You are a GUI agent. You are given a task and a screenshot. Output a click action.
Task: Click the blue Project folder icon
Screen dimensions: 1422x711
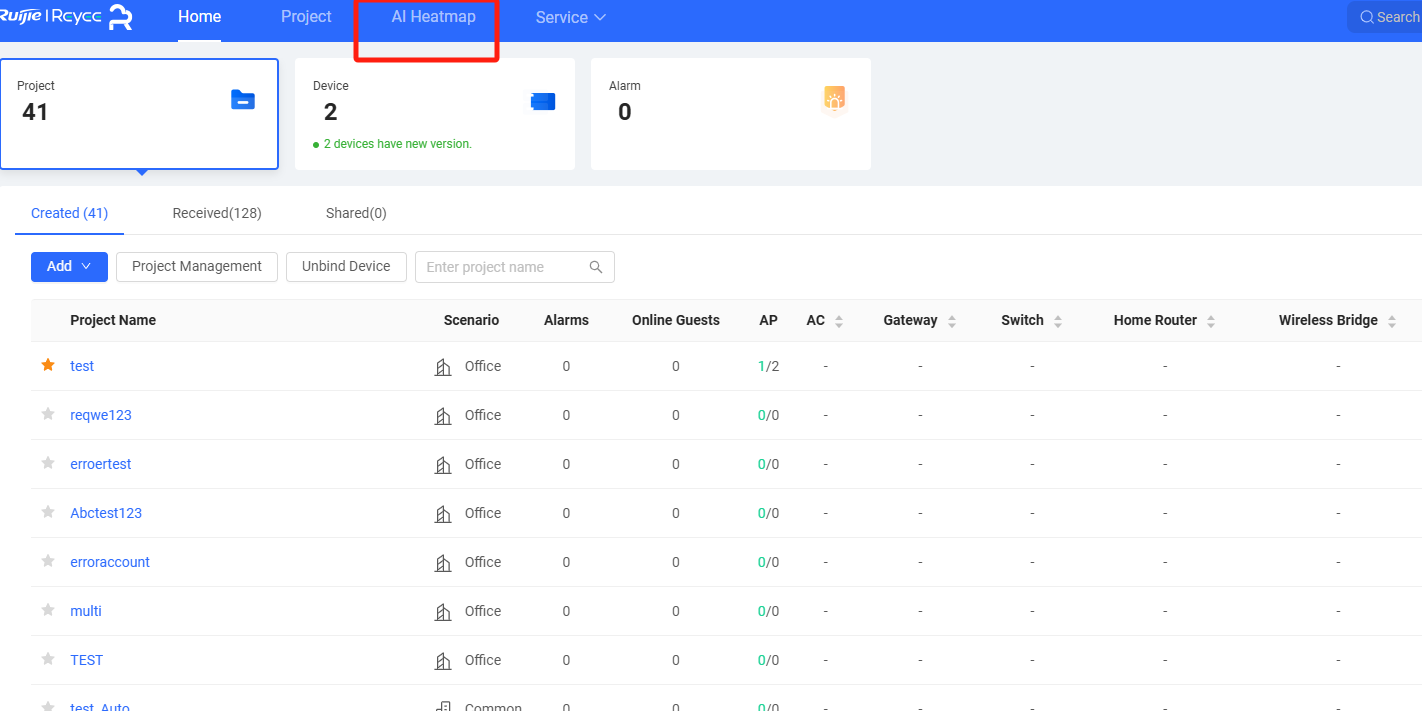[243, 100]
